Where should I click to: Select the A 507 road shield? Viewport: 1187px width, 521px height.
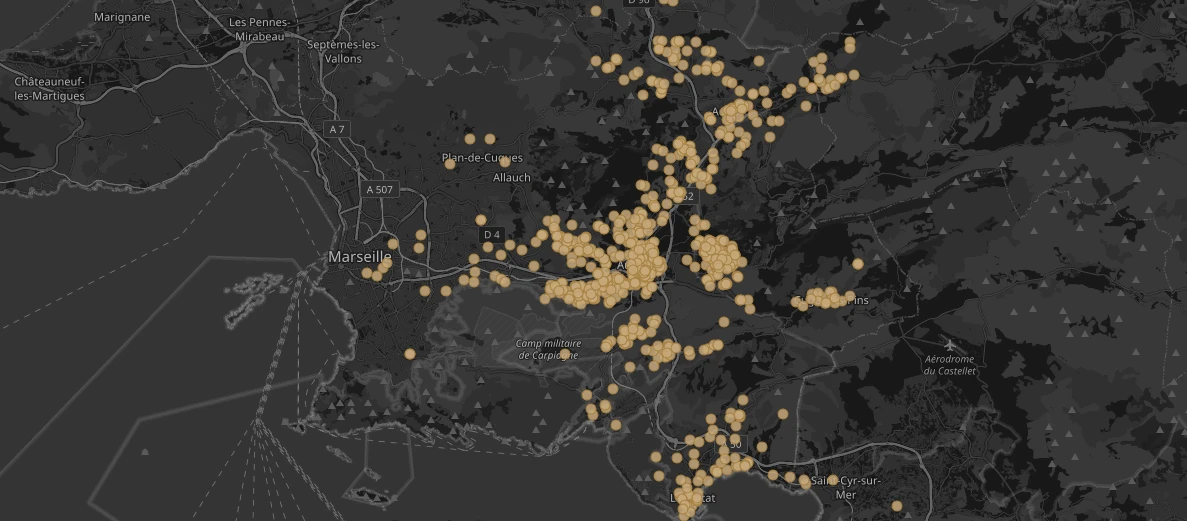click(379, 189)
